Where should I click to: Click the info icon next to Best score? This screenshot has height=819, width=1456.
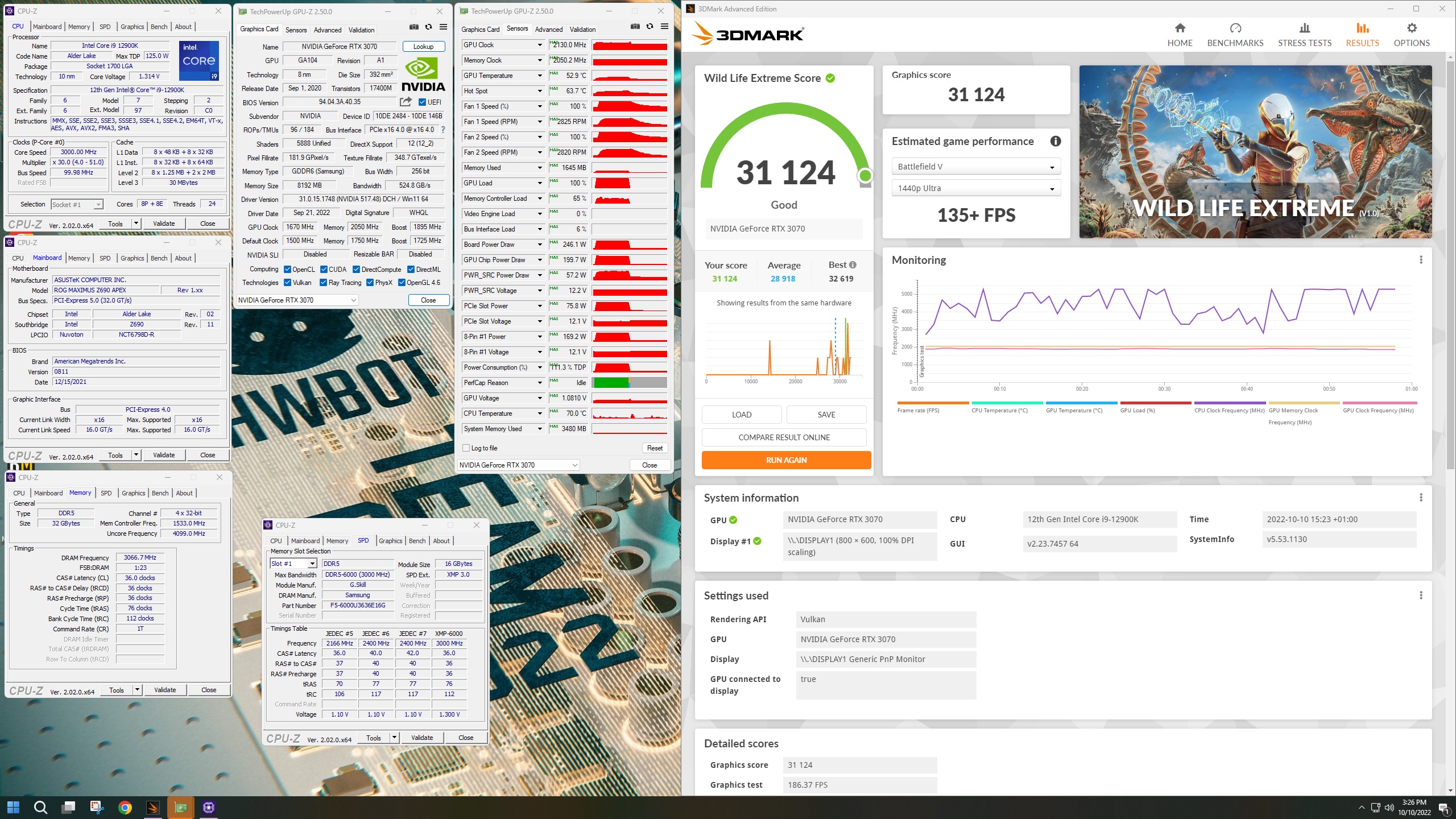click(853, 264)
